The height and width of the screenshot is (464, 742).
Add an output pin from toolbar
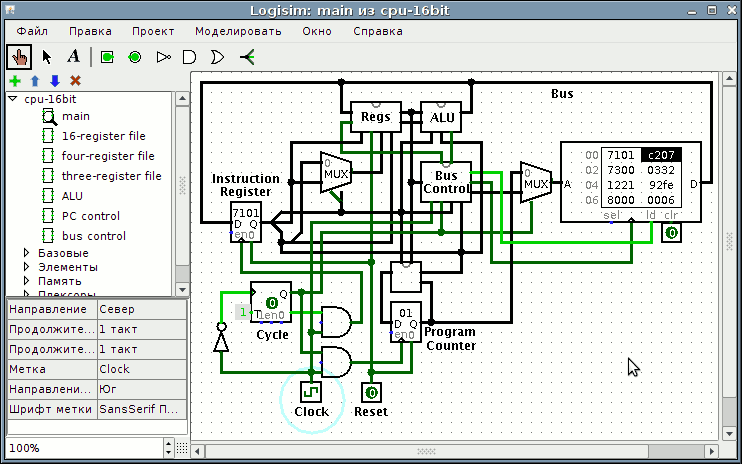point(135,57)
